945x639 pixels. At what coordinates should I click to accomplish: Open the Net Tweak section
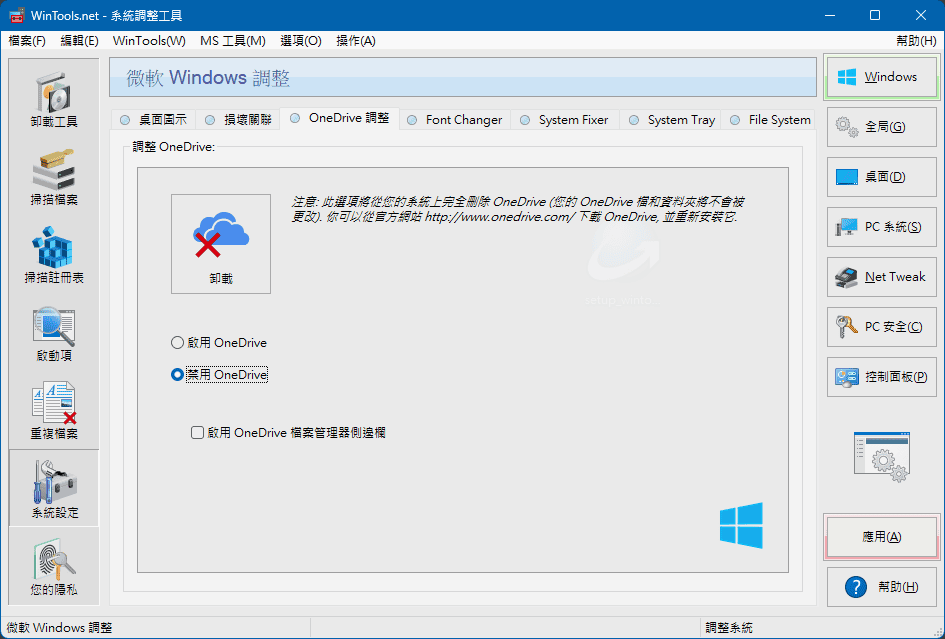pos(882,277)
